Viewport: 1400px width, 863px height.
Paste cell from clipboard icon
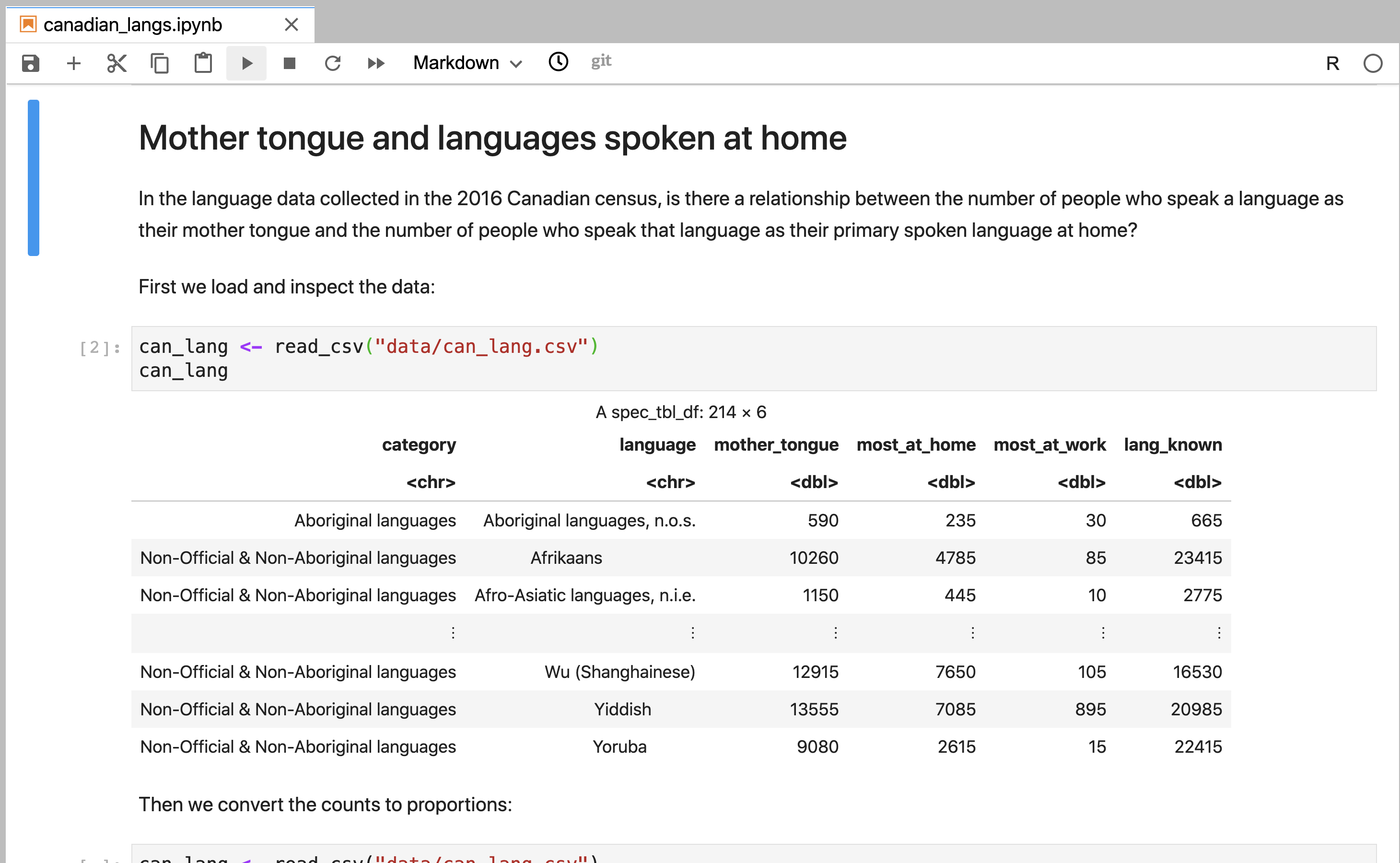pyautogui.click(x=203, y=63)
